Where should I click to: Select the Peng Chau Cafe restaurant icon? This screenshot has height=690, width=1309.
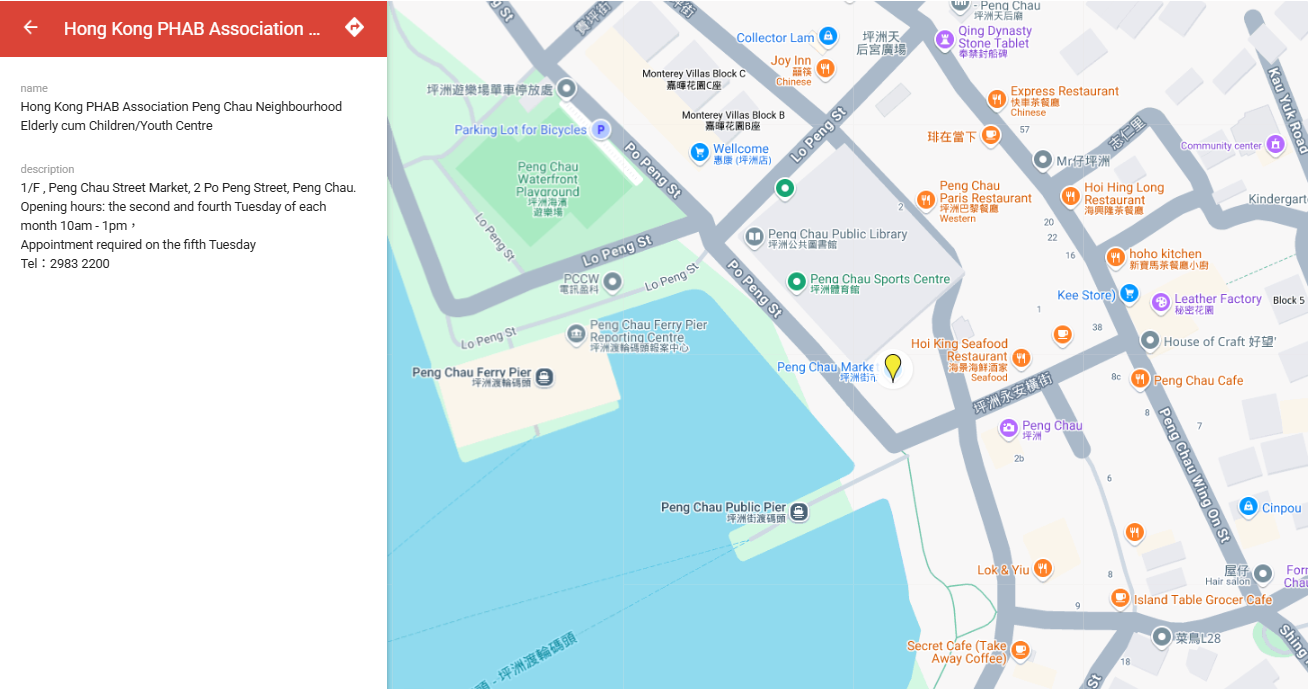point(1140,379)
